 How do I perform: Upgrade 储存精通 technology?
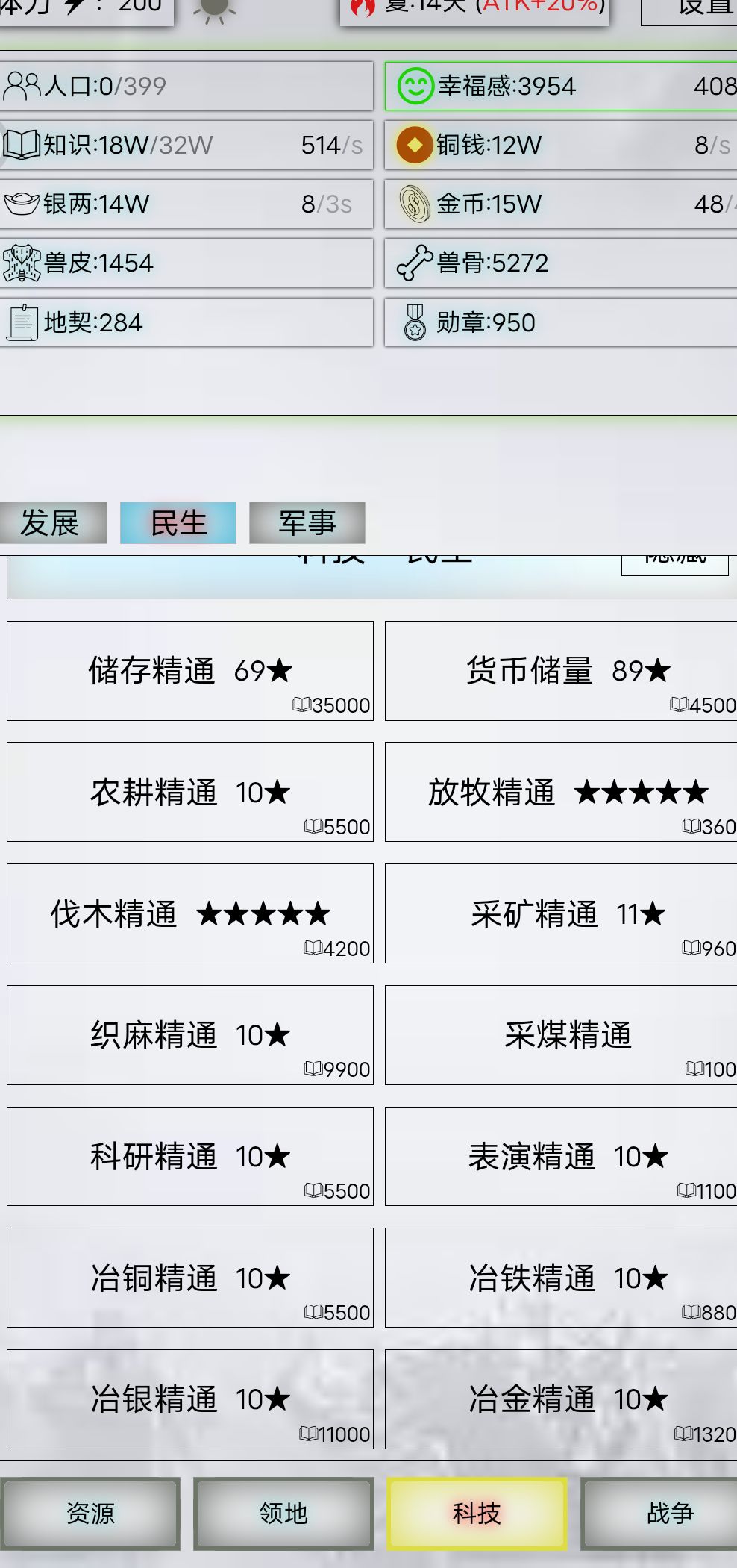[190, 671]
